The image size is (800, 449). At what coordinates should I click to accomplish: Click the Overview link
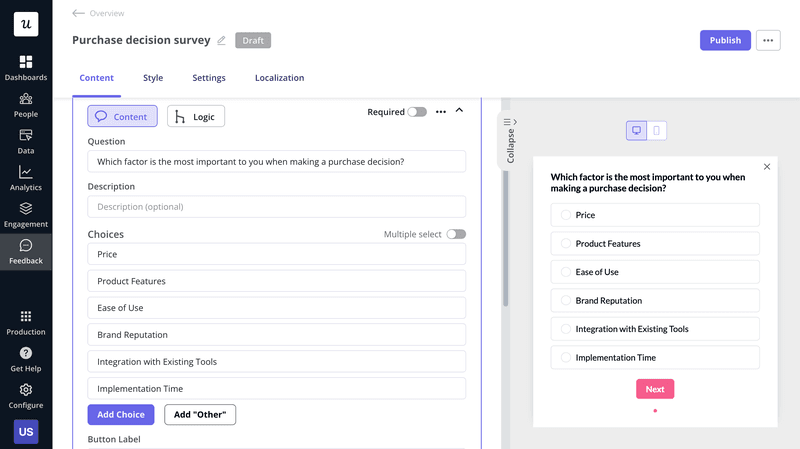point(107,13)
